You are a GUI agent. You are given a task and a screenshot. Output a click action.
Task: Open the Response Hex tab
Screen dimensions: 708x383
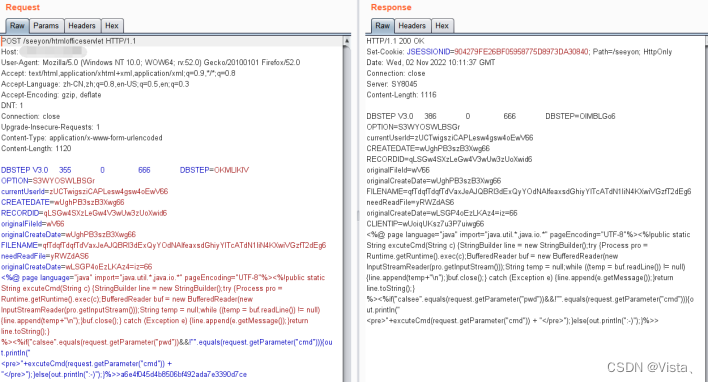tap(442, 26)
